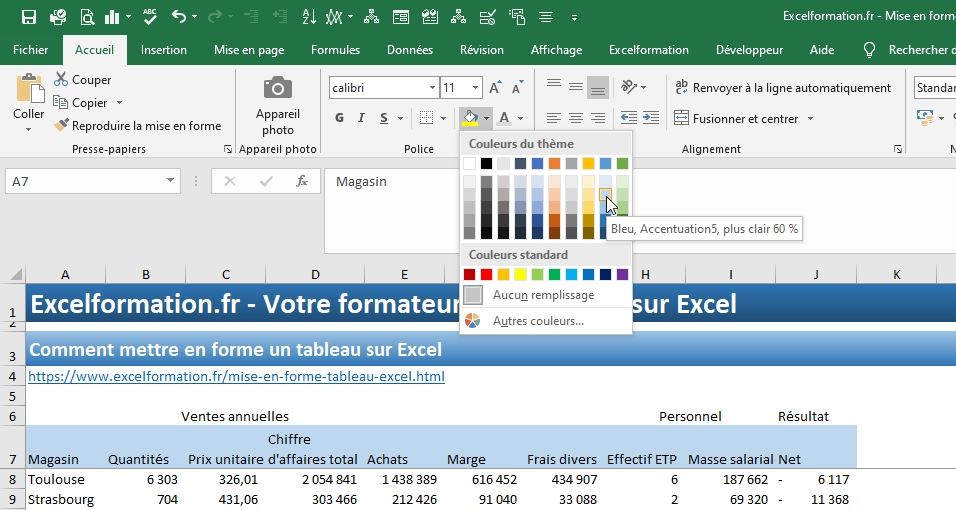Toggle top vertical alignment

pos(554,85)
